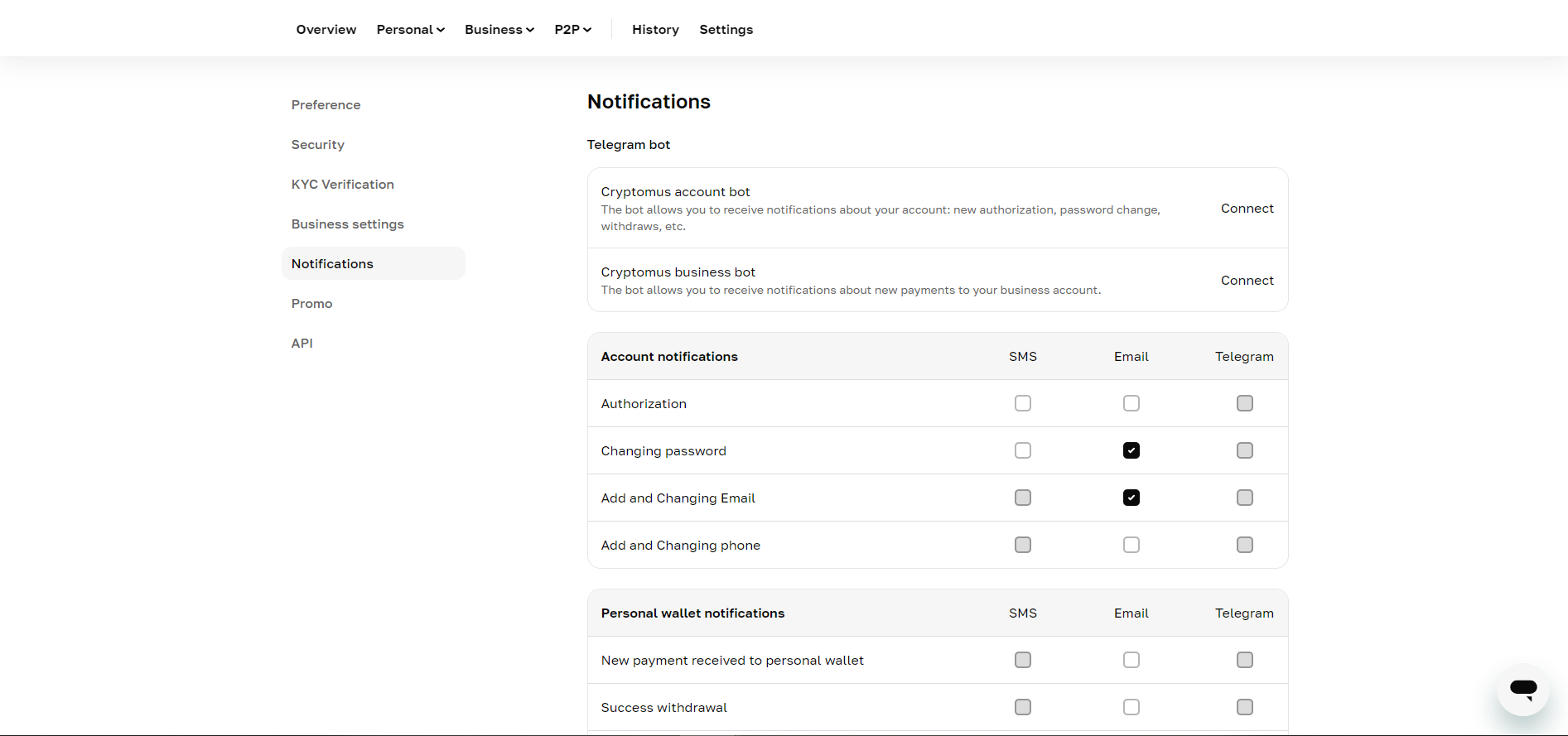Toggle Telegram for Add and Changing phone
The image size is (1568, 736).
coord(1245,545)
